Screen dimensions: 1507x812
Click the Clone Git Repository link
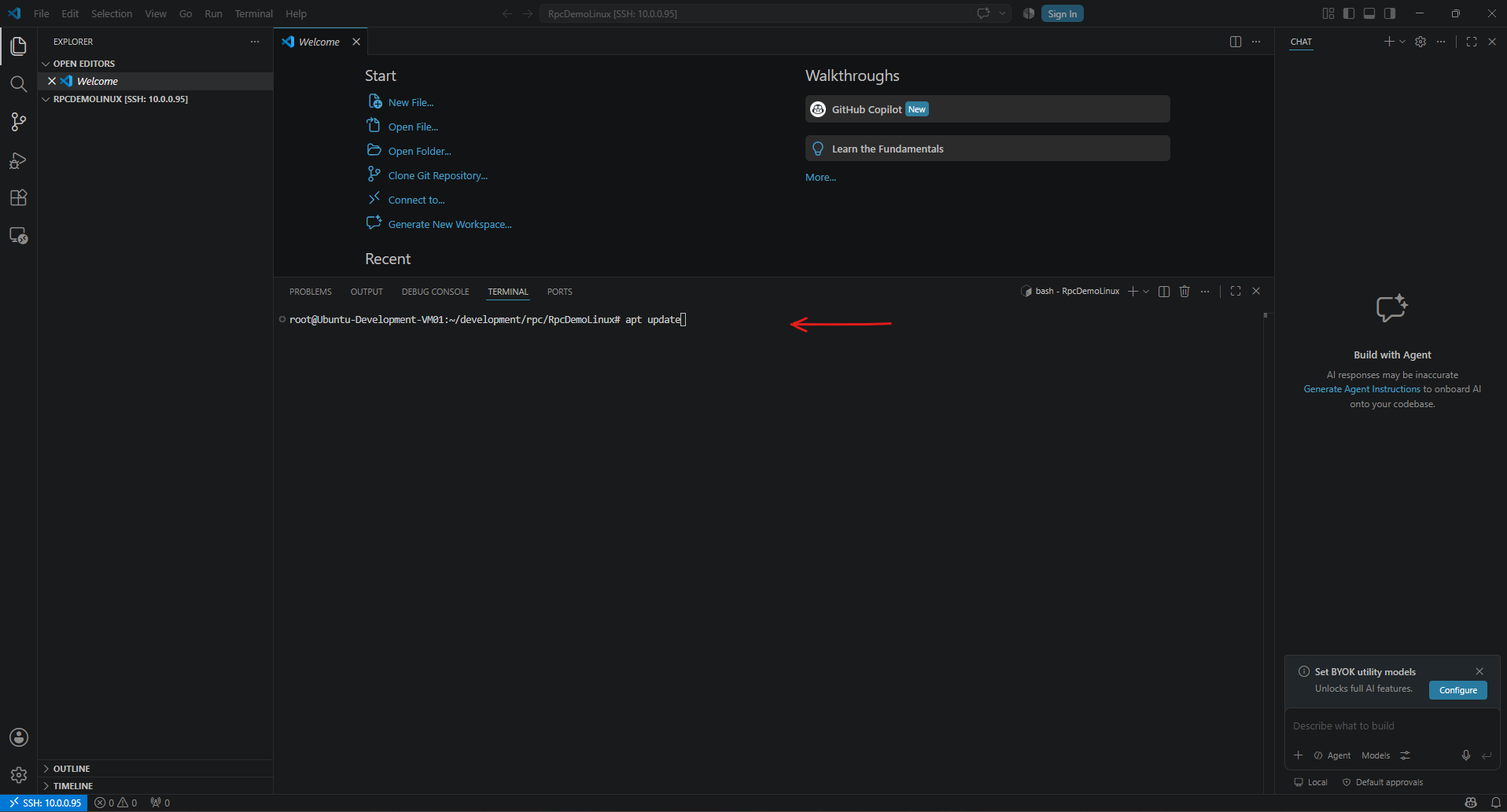coord(438,176)
